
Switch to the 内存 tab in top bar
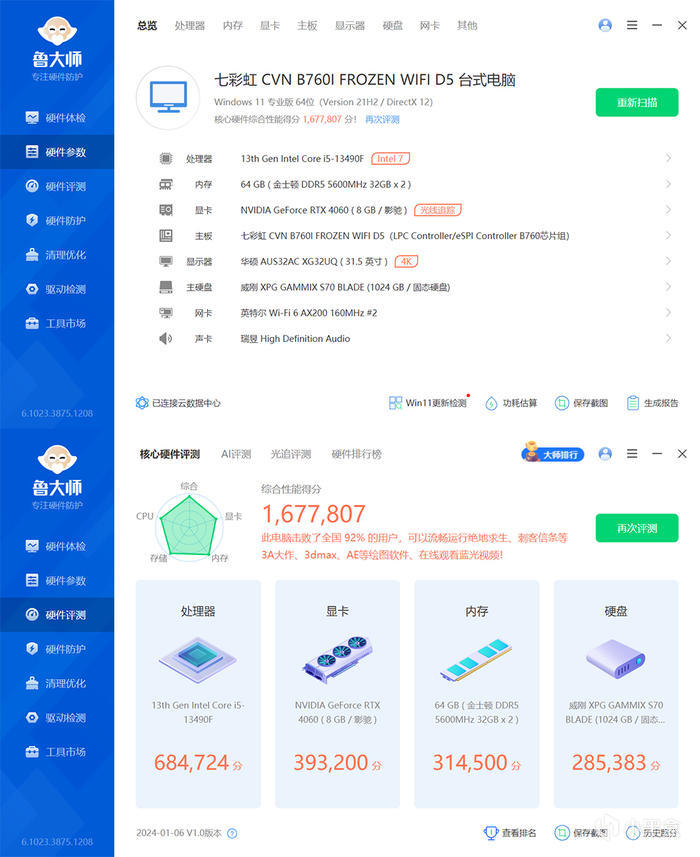click(233, 26)
